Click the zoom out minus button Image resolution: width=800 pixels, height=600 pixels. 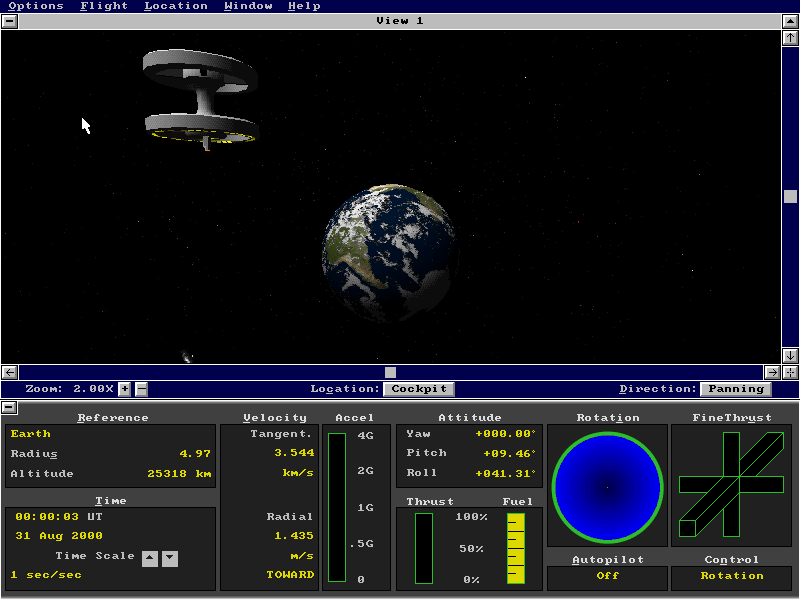click(x=141, y=389)
